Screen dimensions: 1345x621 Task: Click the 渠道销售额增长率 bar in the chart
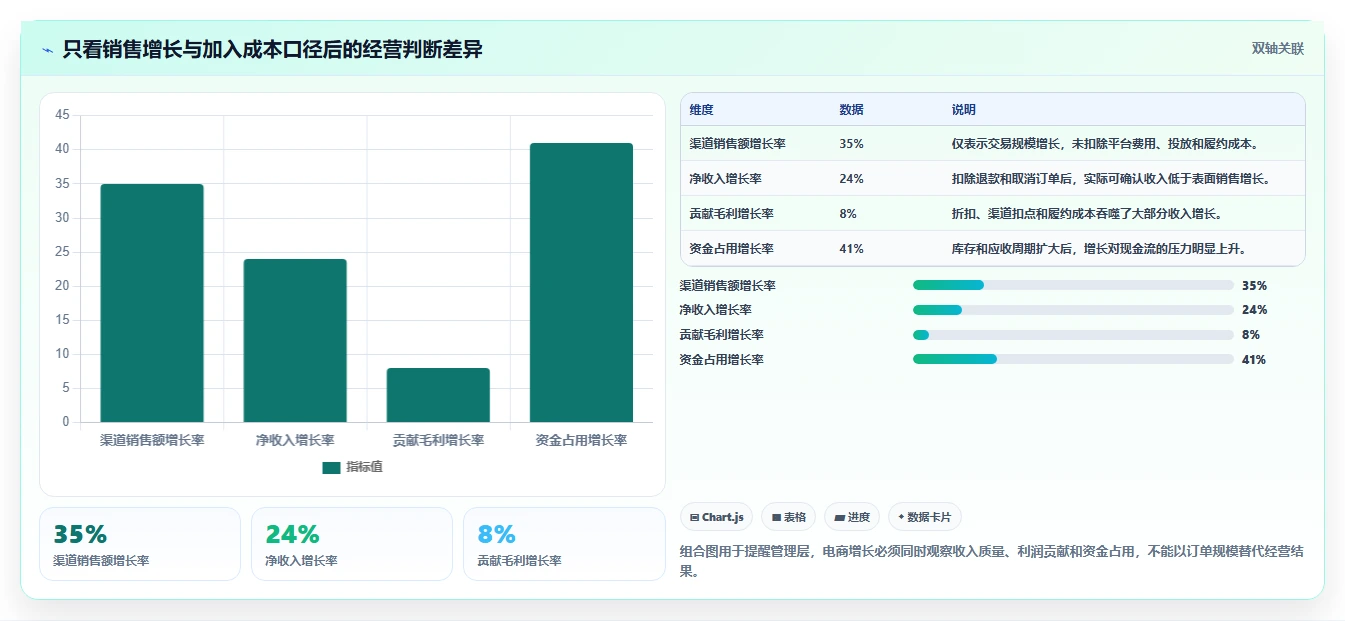(152, 303)
